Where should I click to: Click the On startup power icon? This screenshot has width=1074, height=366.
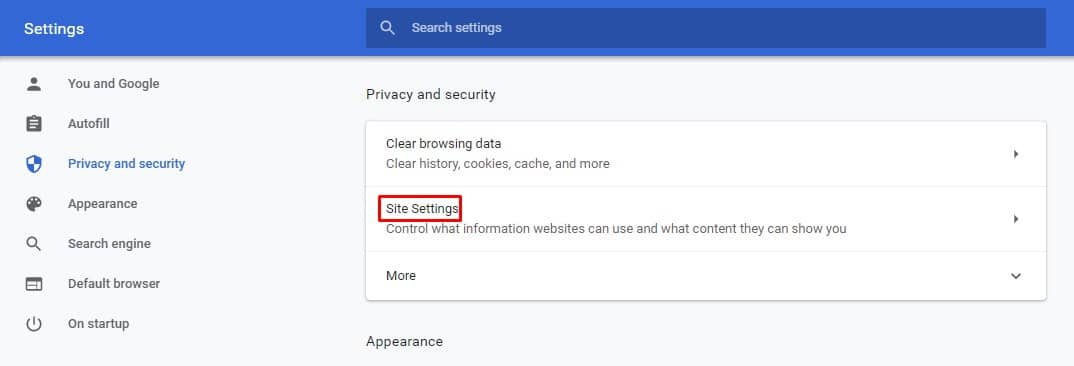click(34, 324)
